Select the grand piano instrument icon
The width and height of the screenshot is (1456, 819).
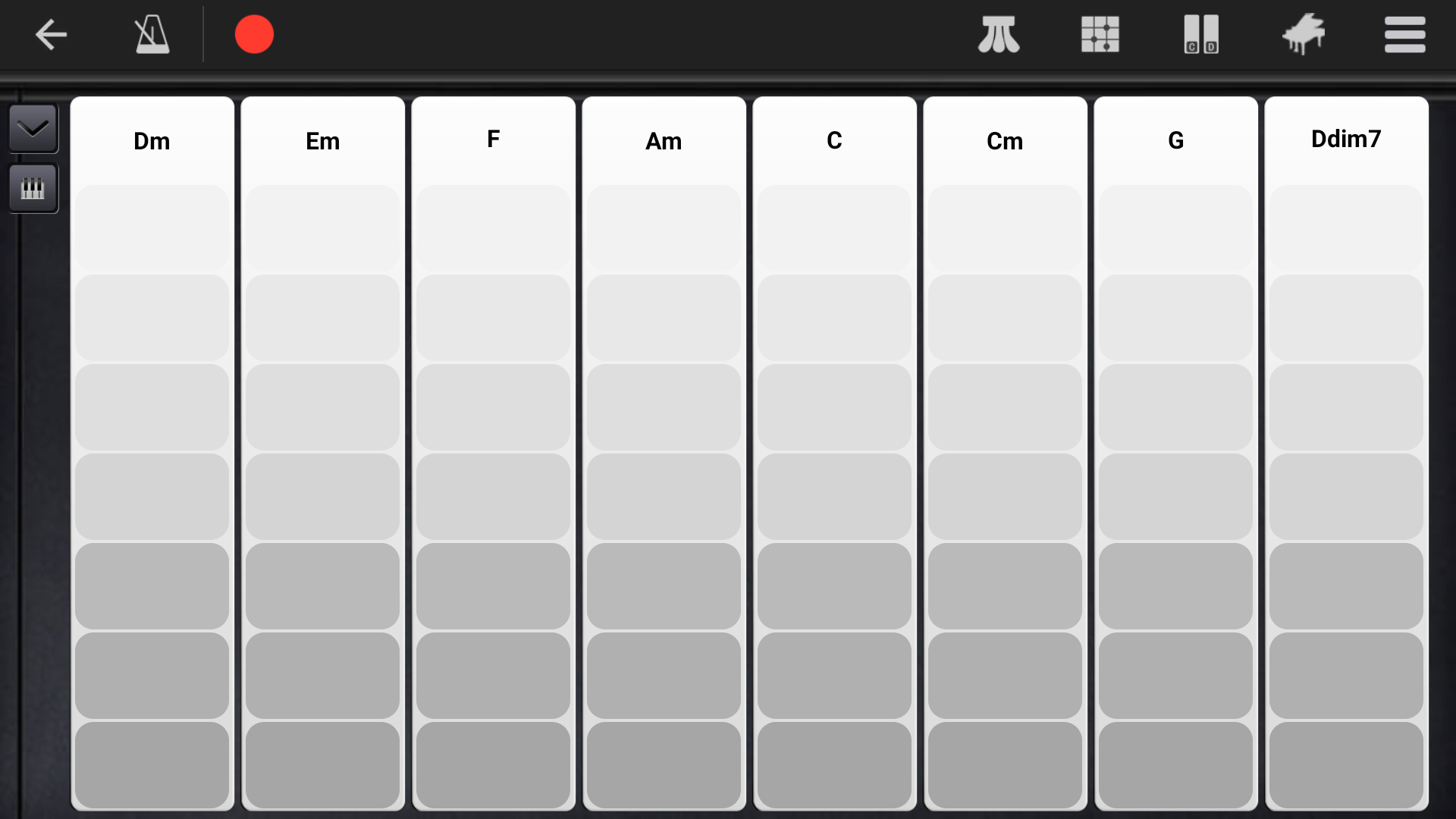[x=1303, y=35]
